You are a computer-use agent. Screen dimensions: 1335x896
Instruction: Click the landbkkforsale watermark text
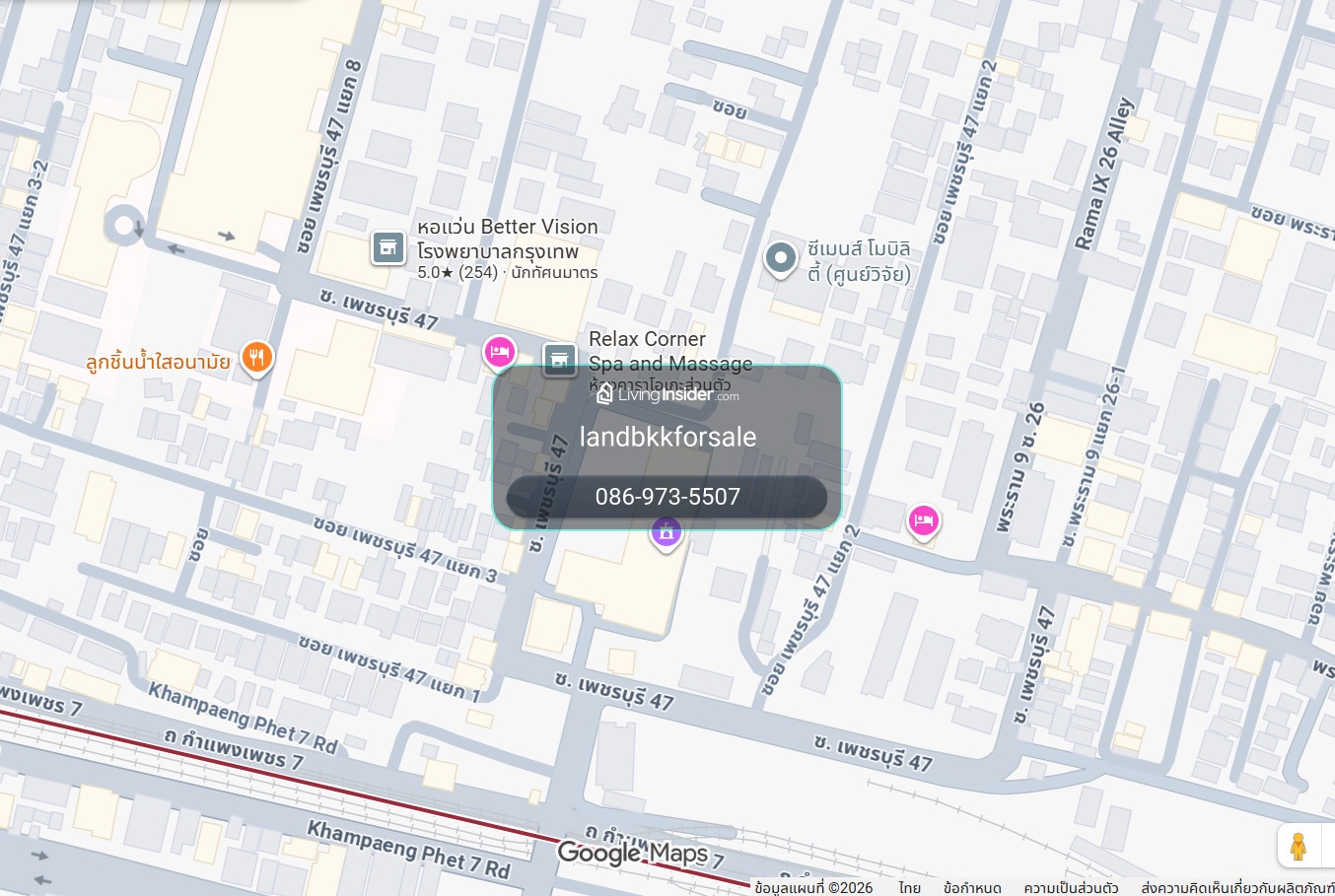667,437
